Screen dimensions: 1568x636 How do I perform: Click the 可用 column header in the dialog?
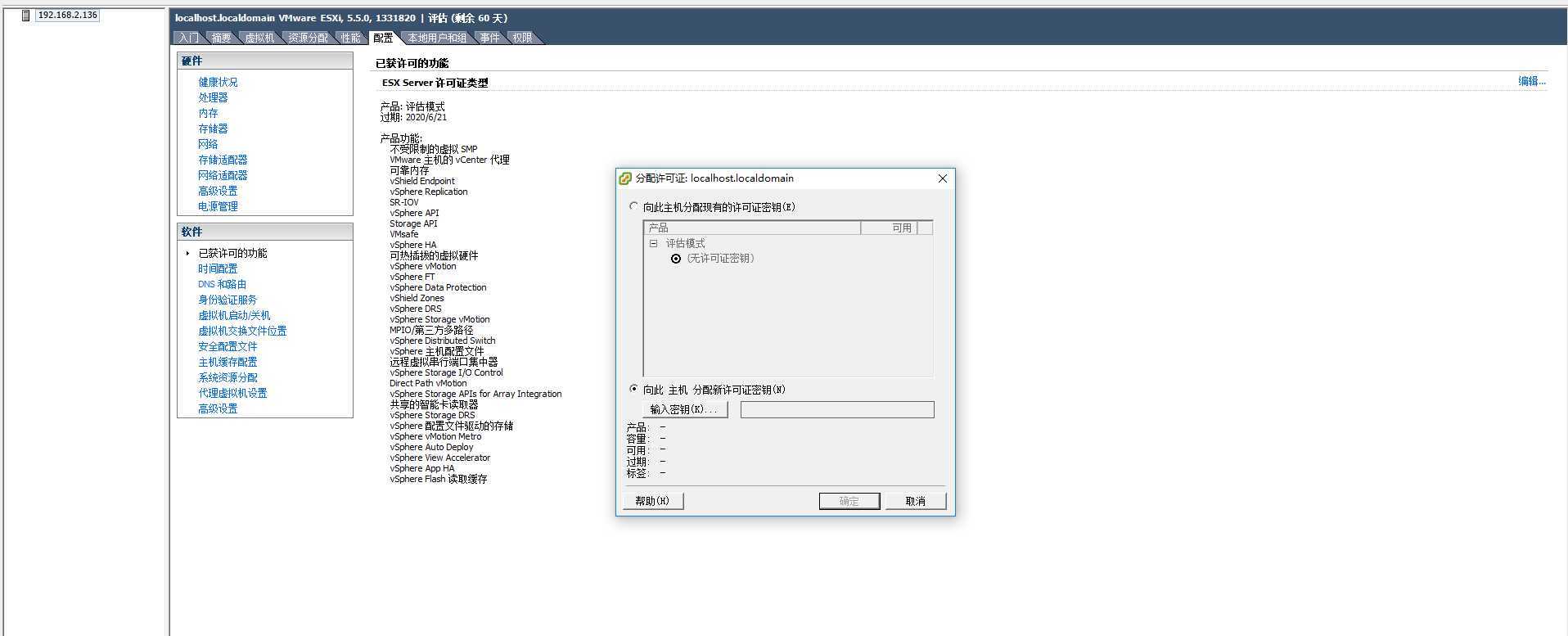889,228
